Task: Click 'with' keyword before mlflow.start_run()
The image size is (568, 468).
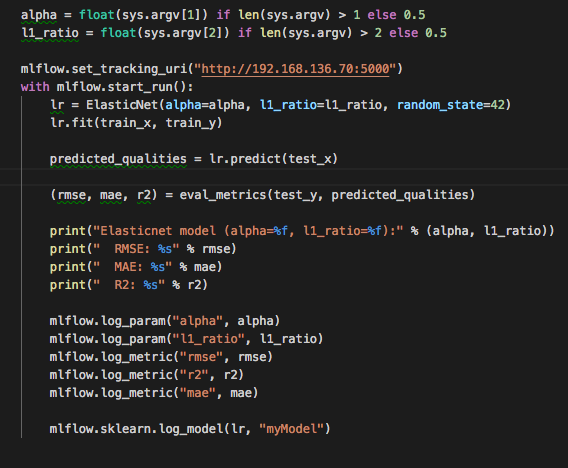Action: pos(35,87)
